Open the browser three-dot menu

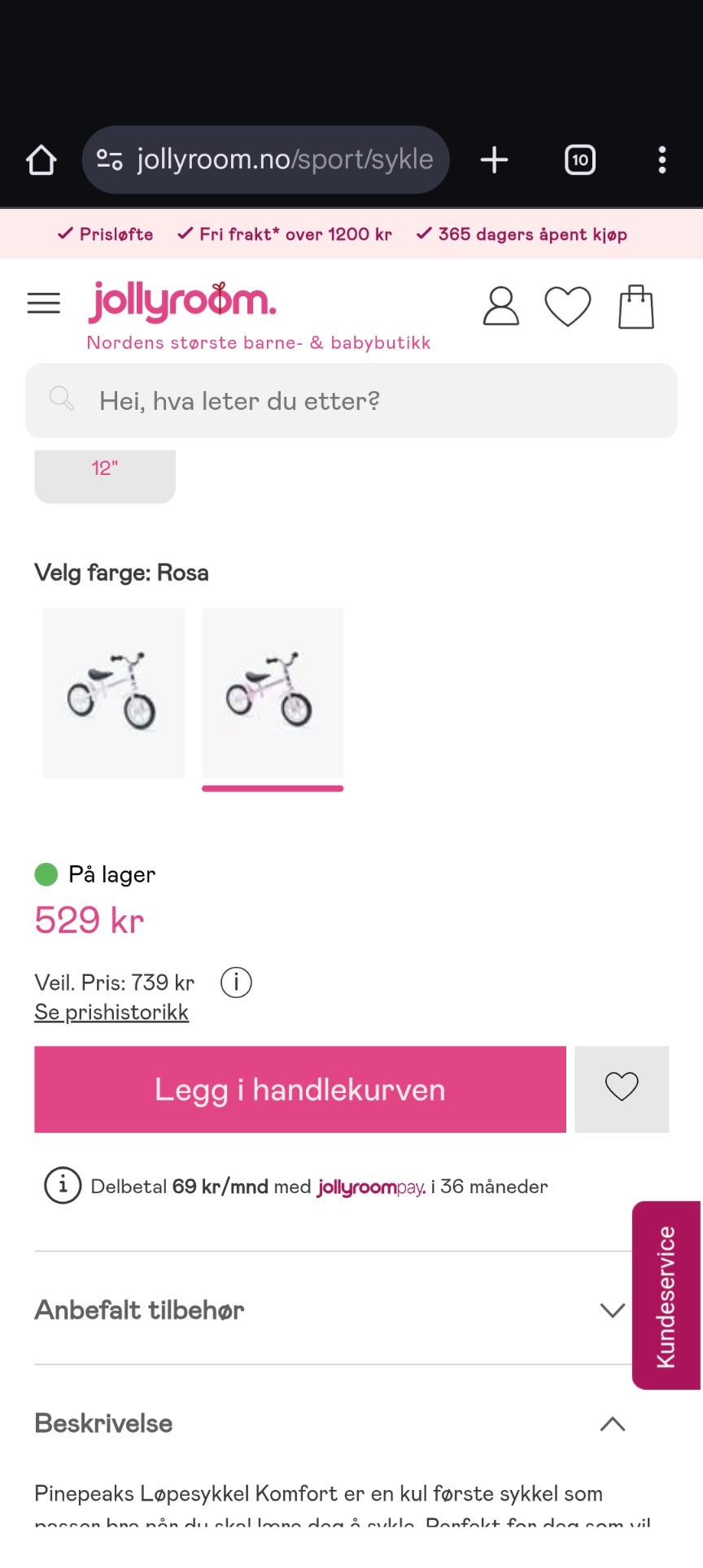coord(662,160)
